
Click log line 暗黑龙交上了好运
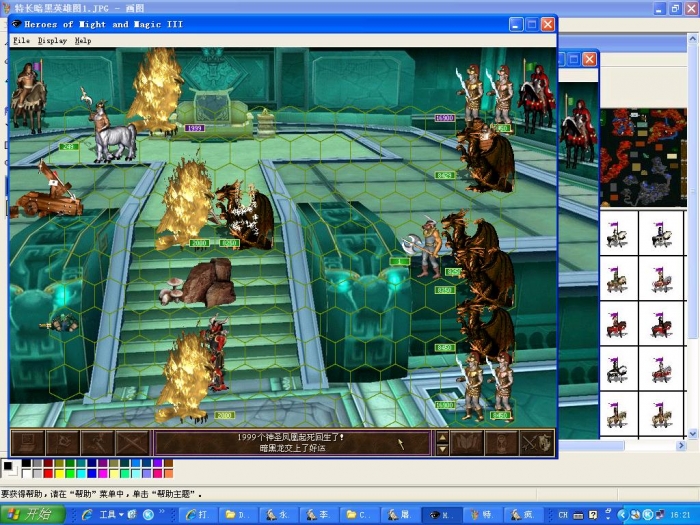292,448
